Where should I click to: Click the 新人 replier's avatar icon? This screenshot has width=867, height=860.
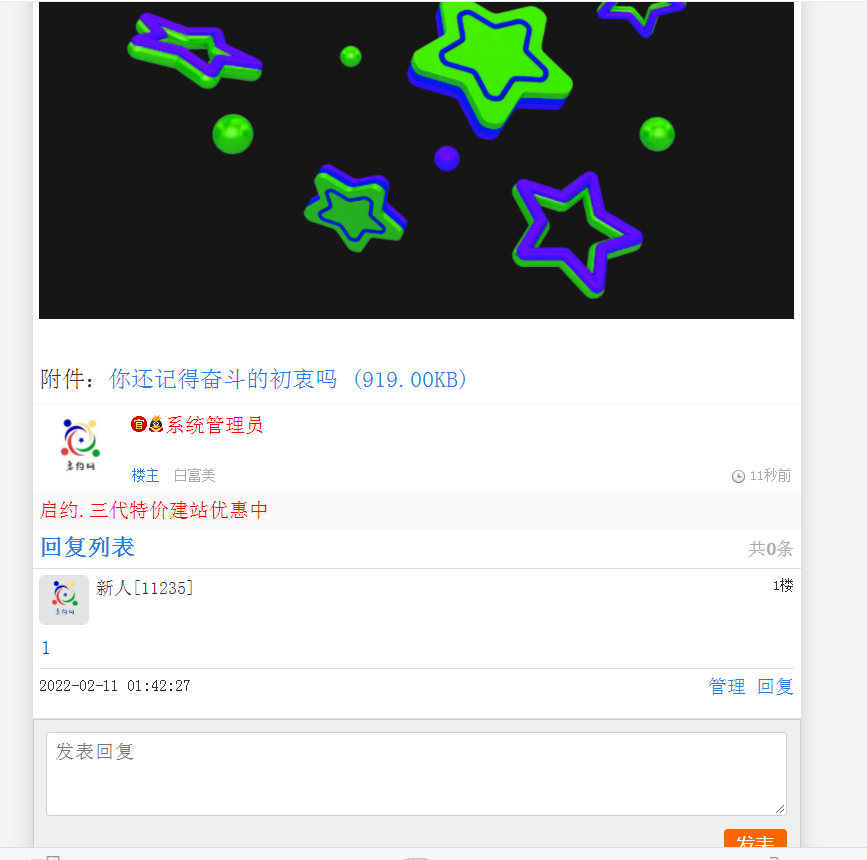pyautogui.click(x=63, y=598)
